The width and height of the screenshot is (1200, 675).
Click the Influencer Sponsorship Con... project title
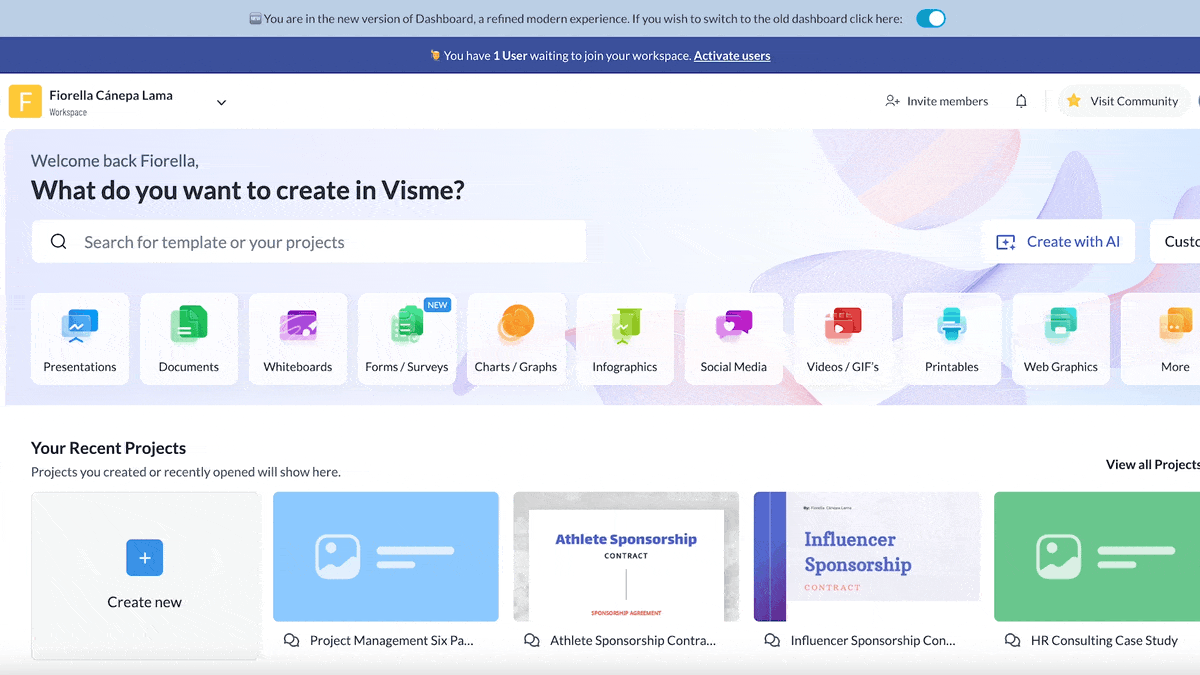[x=873, y=641]
